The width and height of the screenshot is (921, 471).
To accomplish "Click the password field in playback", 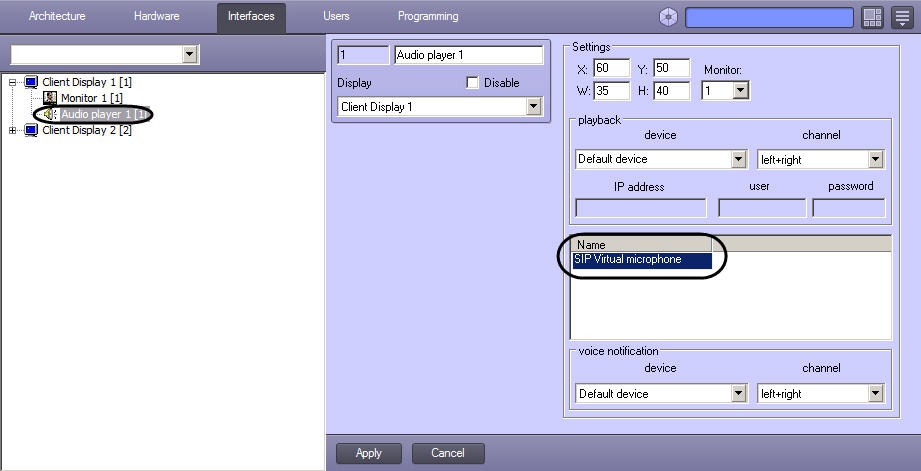I will (849, 208).
